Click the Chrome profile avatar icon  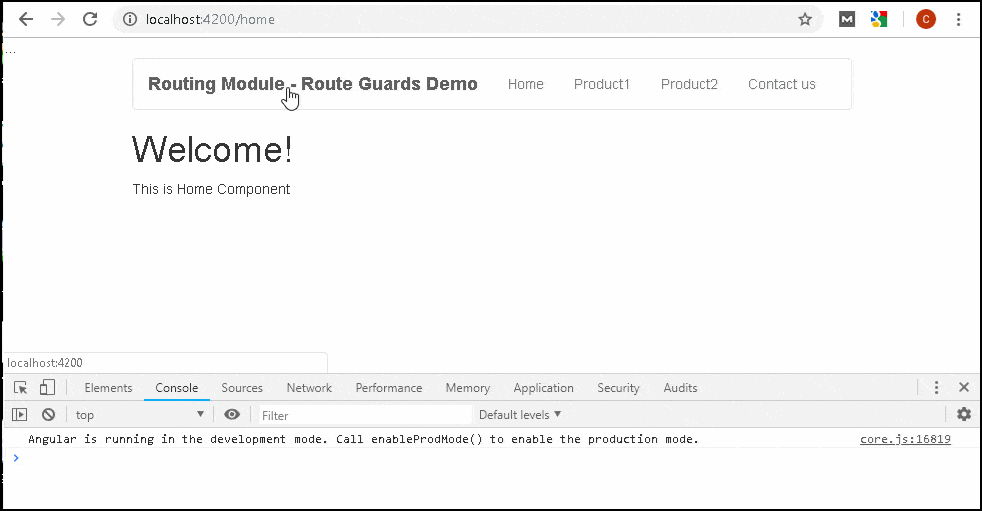click(x=926, y=19)
